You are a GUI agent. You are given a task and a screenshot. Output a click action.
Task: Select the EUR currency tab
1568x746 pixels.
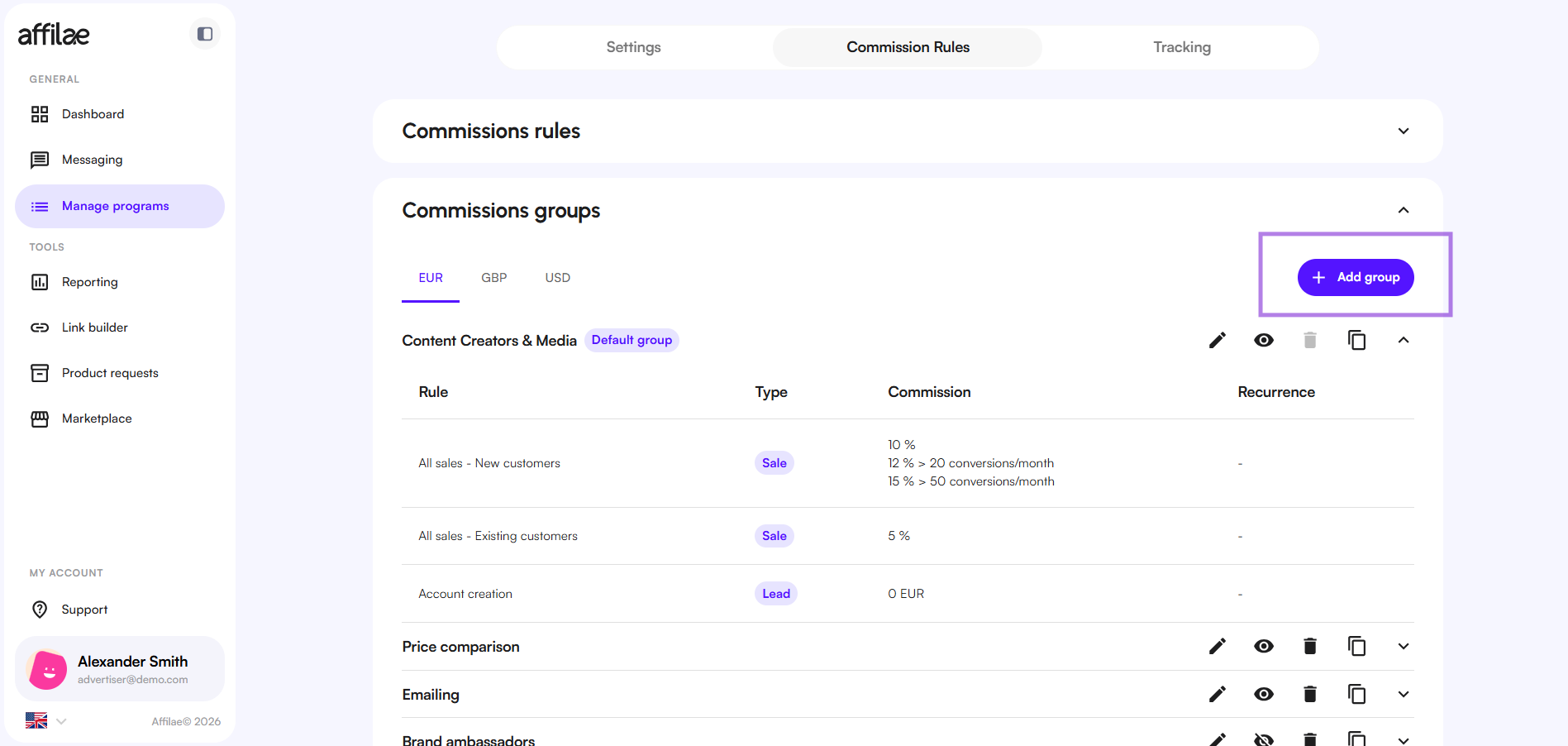coord(431,278)
